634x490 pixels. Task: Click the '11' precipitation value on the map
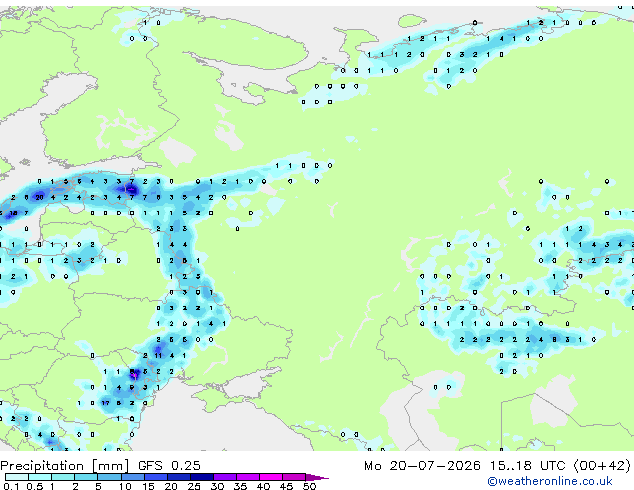pos(158,356)
